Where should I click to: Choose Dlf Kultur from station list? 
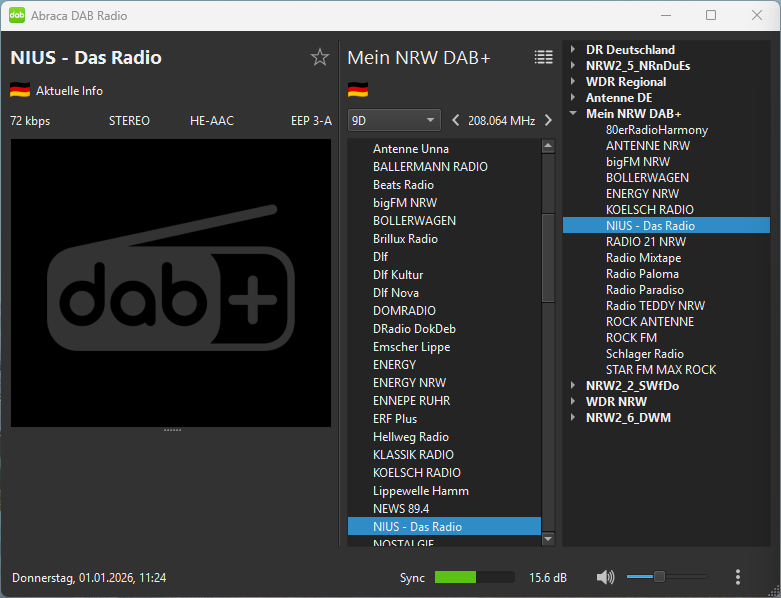[398, 275]
